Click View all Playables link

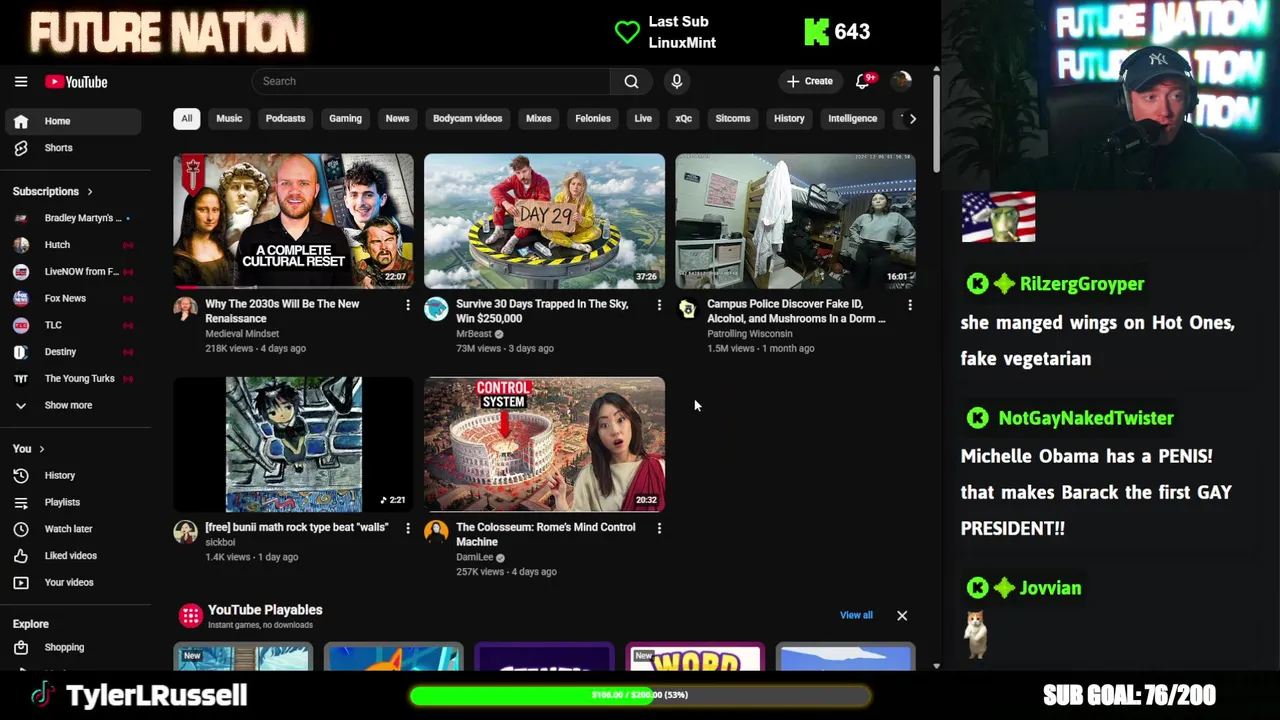[856, 615]
